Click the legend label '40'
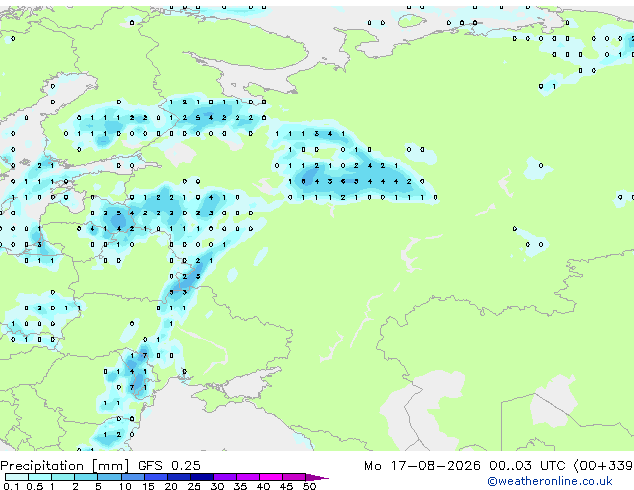This screenshot has width=634, height=490. (263, 486)
